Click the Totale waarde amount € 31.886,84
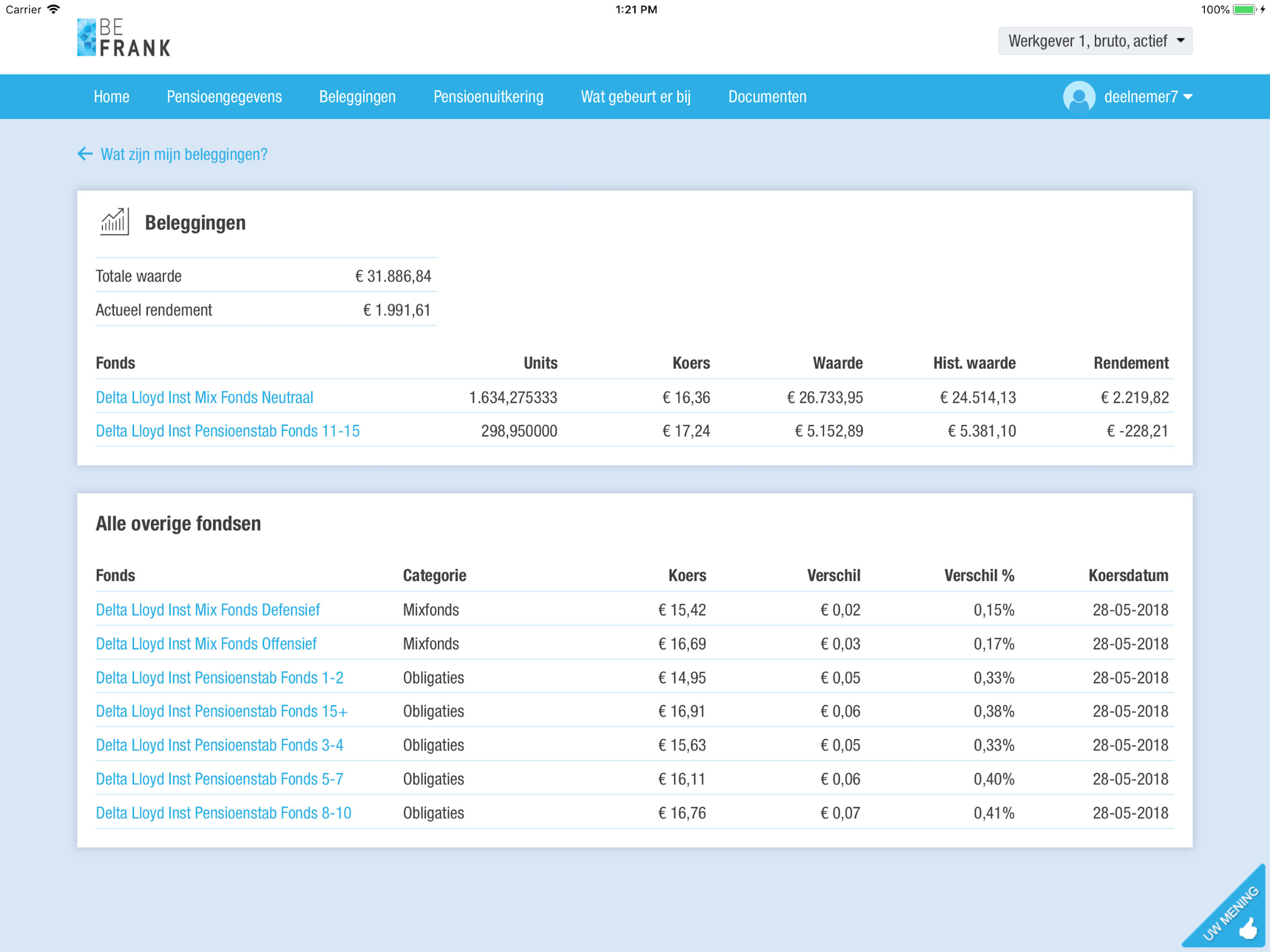1270x952 pixels. (x=393, y=276)
